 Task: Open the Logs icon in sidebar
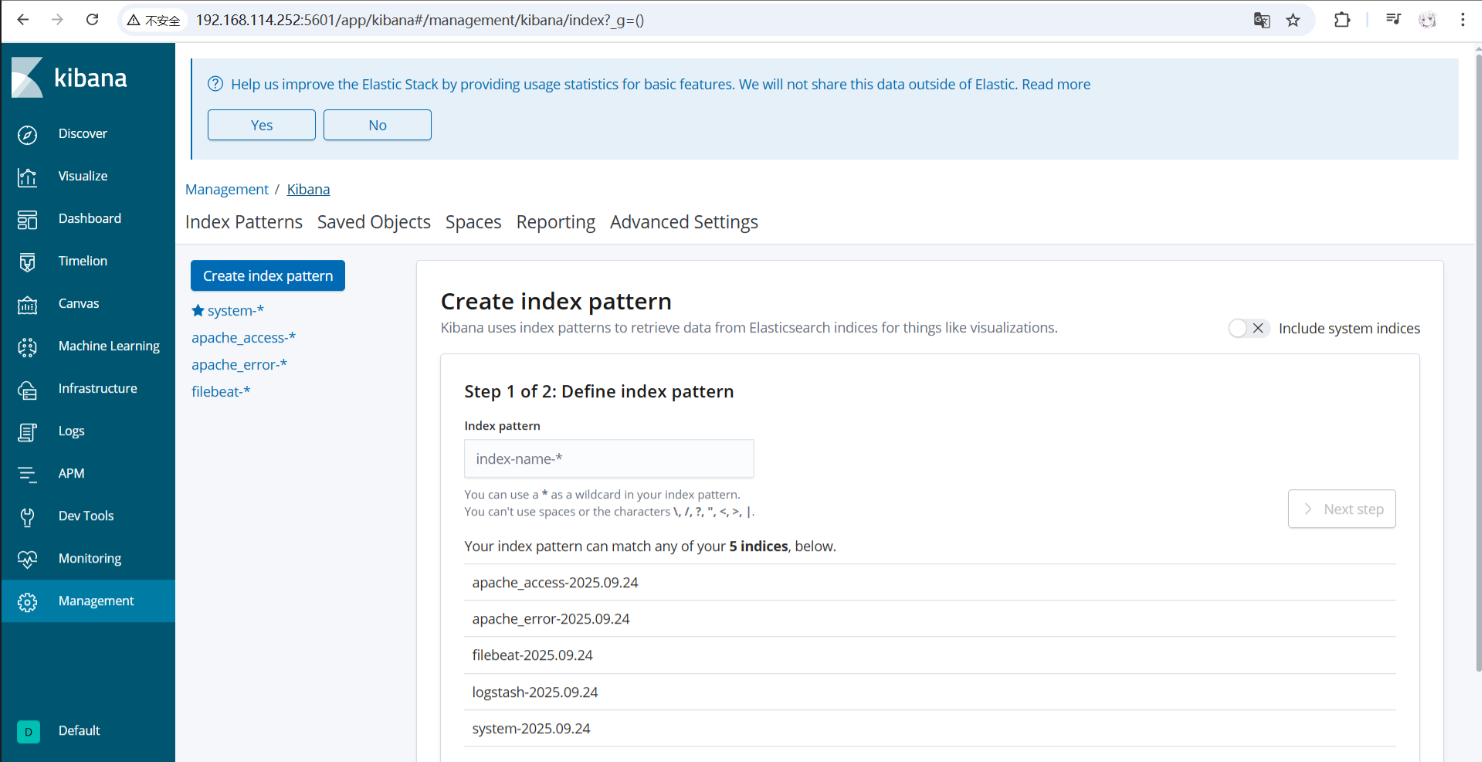(27, 431)
